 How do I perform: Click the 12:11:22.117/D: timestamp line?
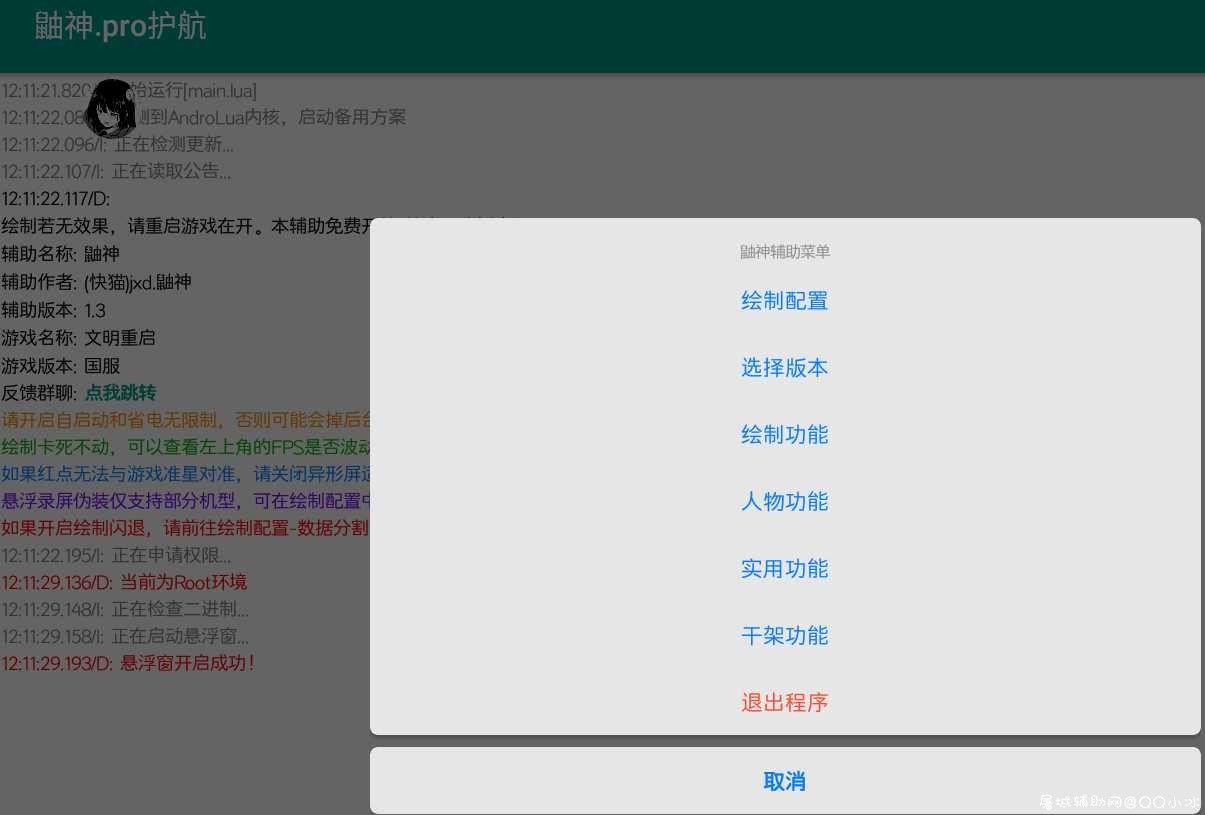tap(56, 199)
